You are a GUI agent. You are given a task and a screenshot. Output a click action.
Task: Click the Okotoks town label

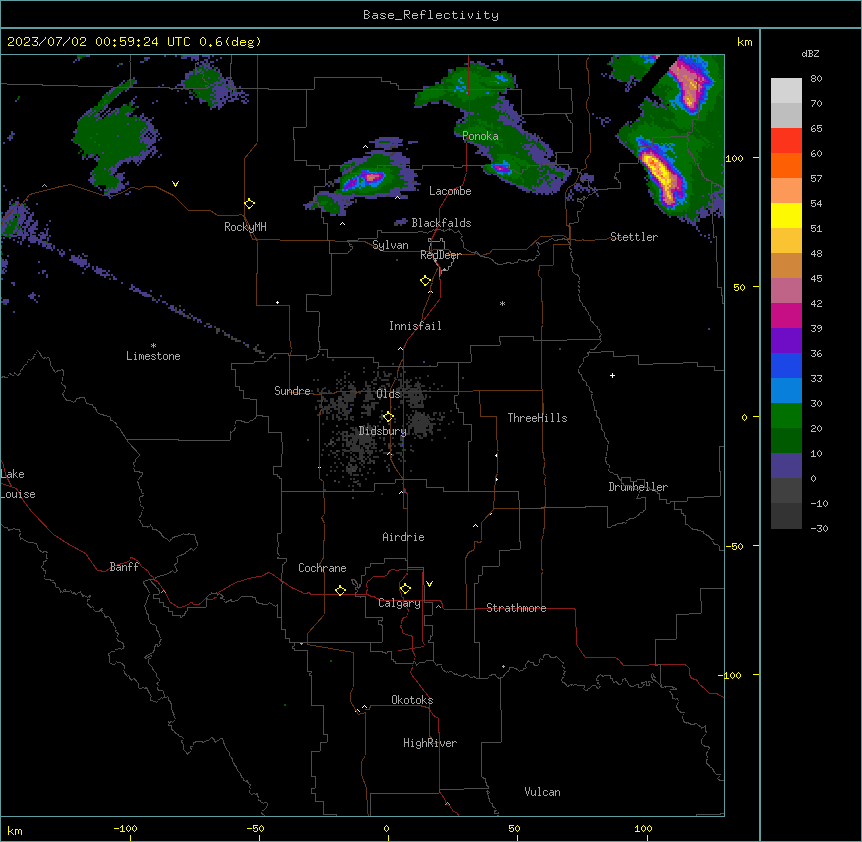(412, 700)
